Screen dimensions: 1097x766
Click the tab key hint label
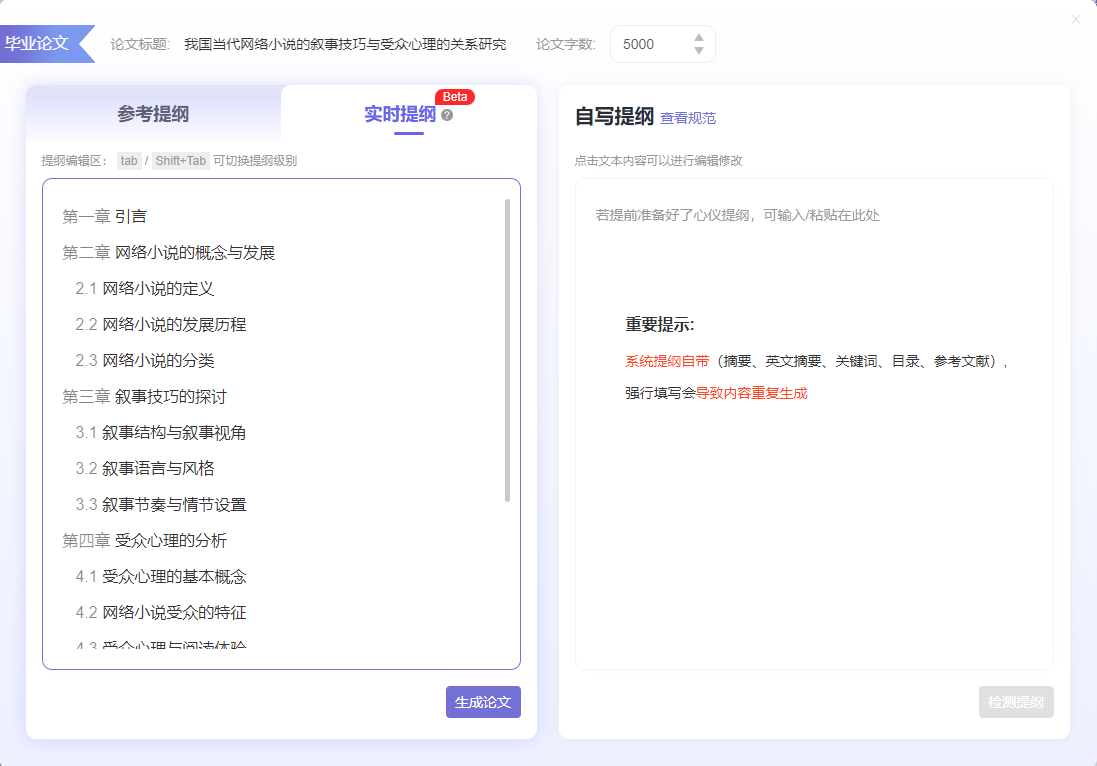[129, 161]
